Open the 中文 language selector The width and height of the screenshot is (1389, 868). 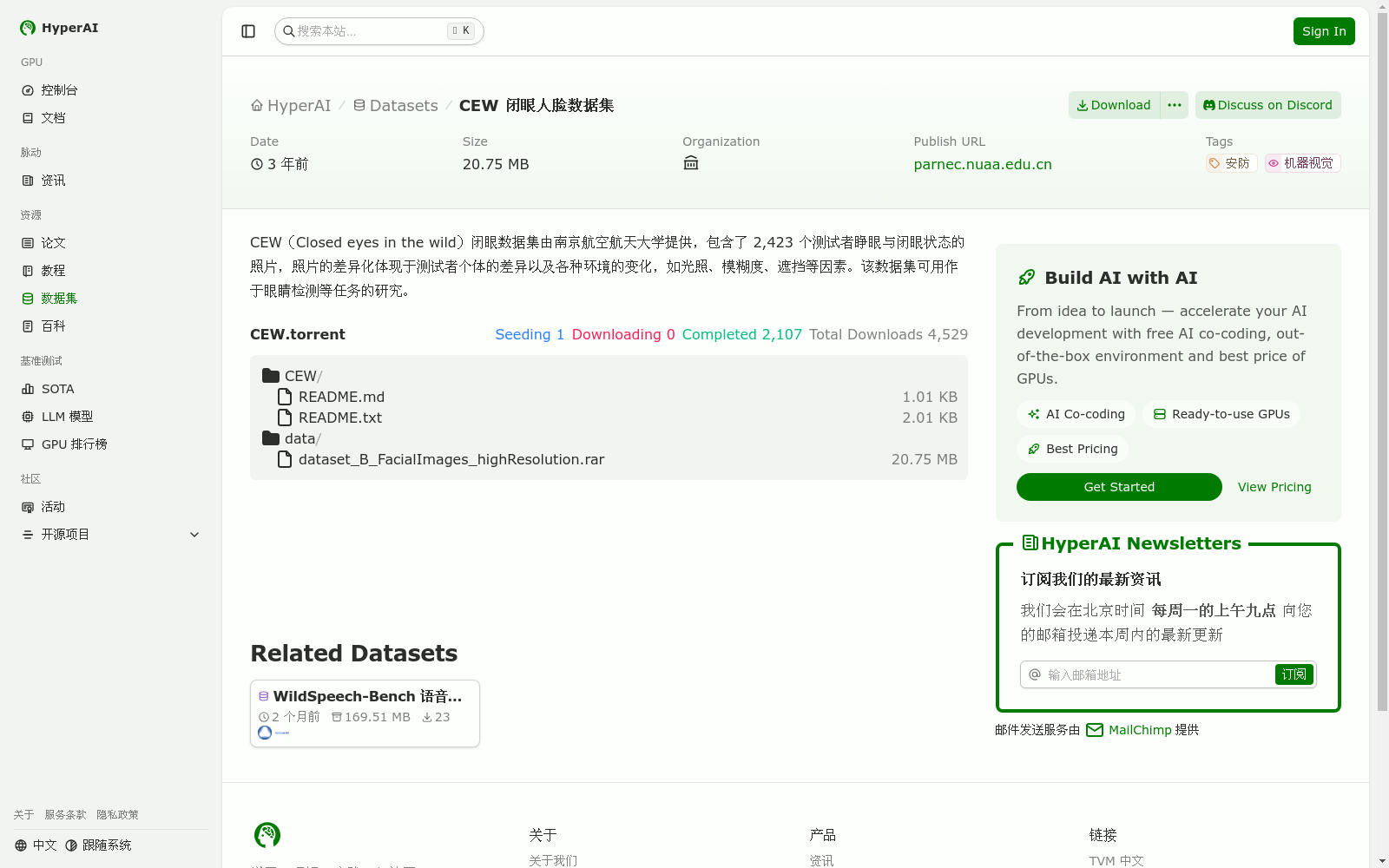pos(36,845)
